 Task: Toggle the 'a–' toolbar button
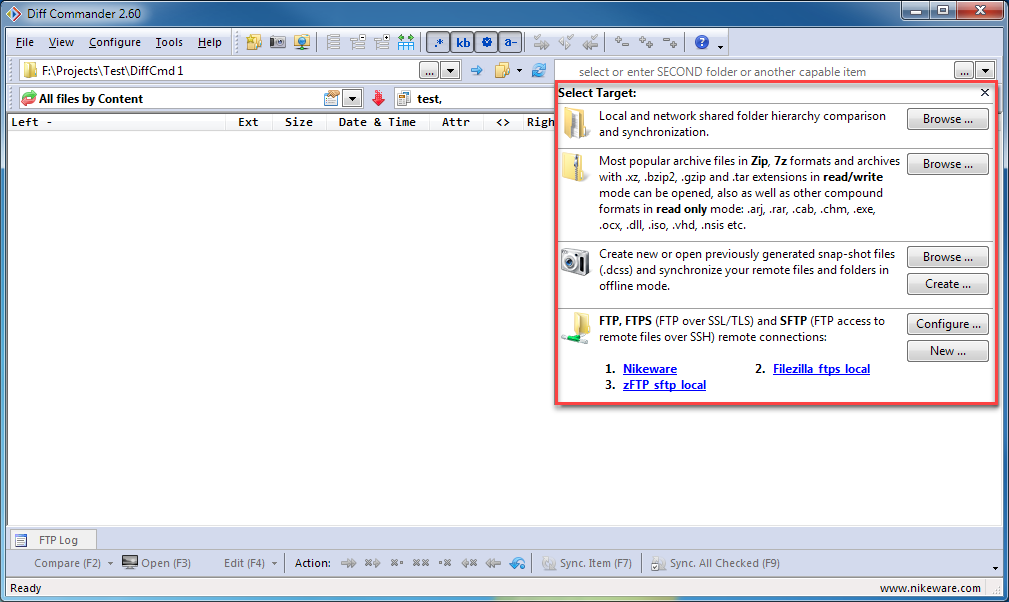pyautogui.click(x=510, y=42)
